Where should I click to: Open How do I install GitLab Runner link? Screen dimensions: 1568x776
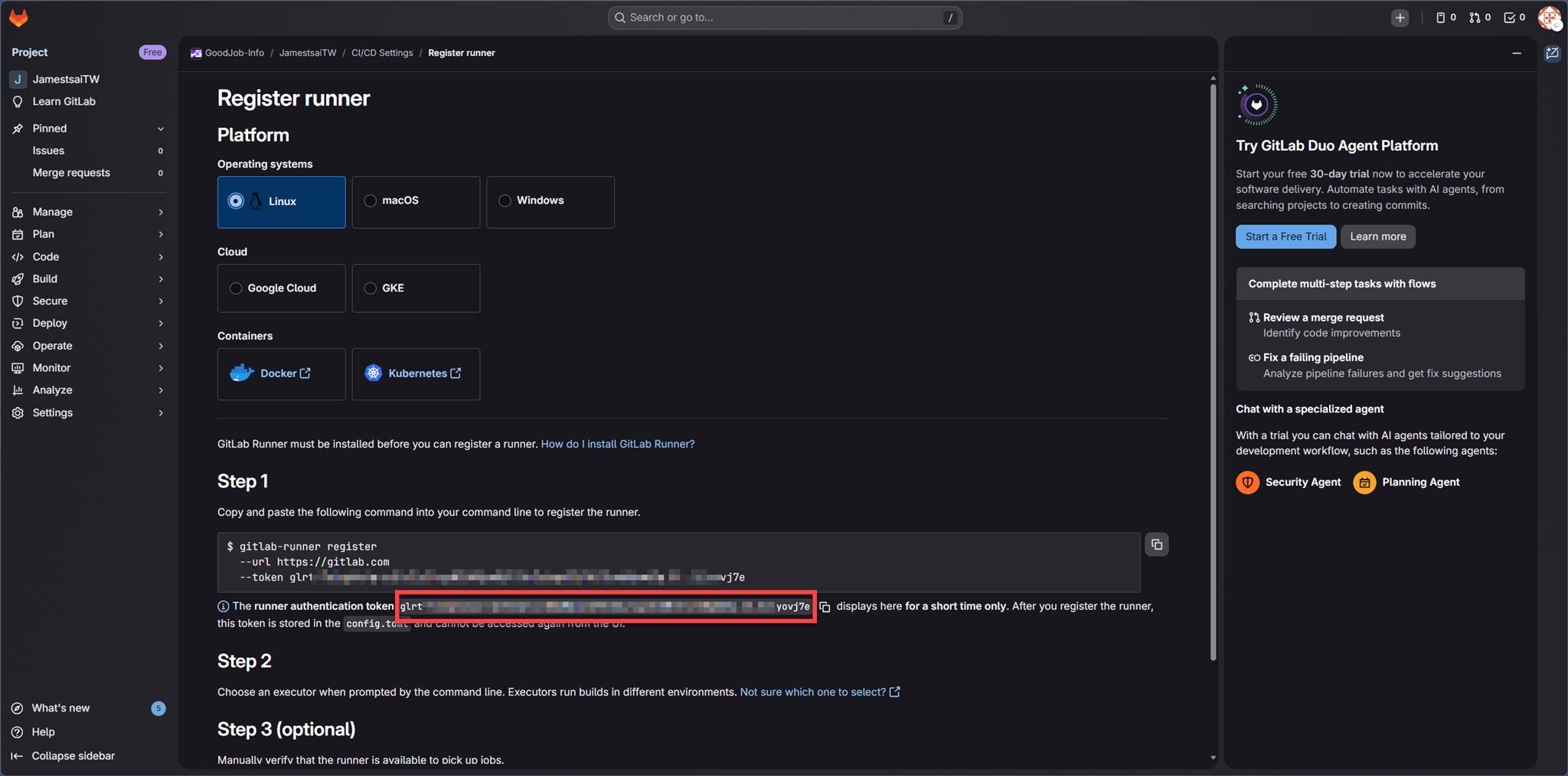pos(617,444)
